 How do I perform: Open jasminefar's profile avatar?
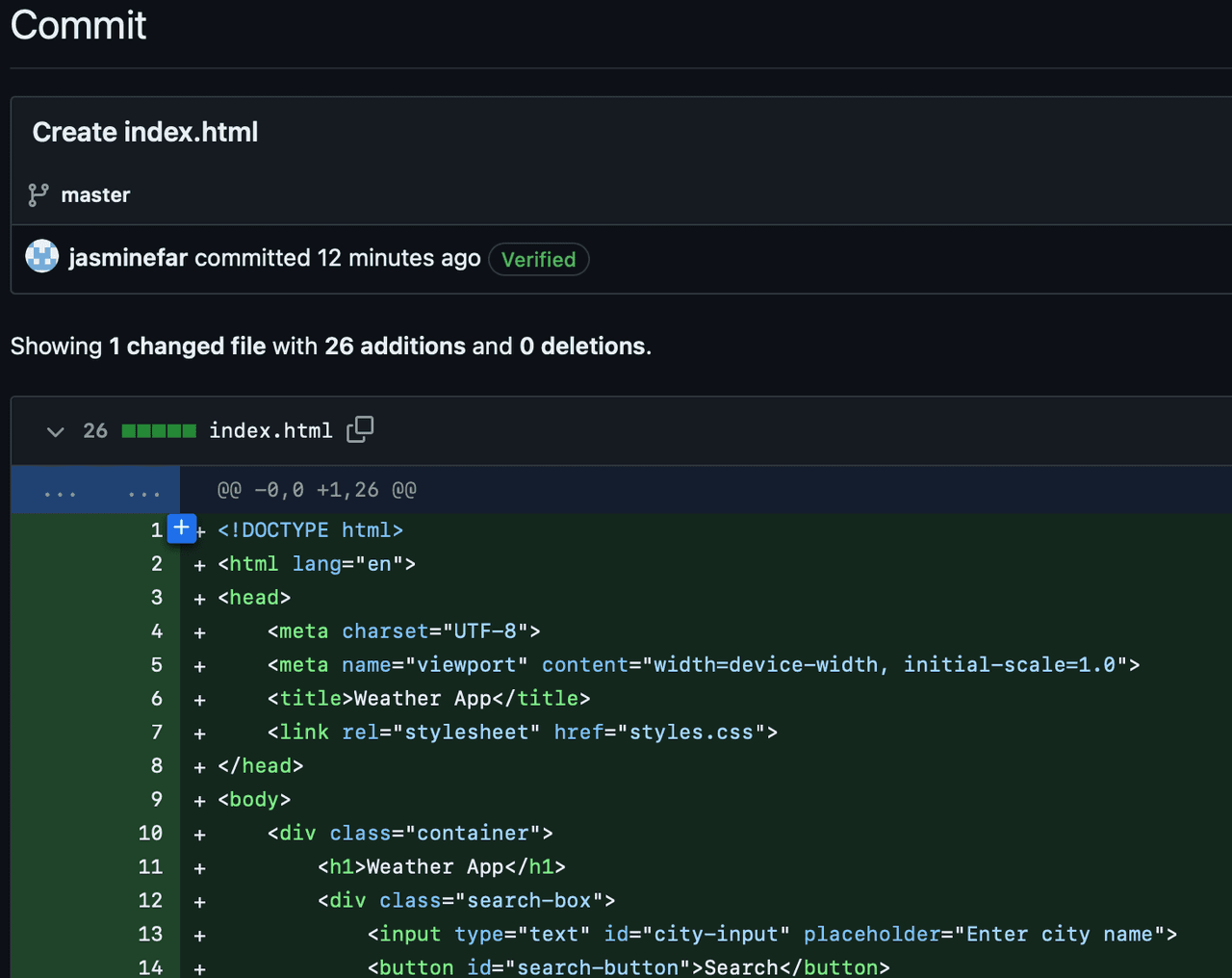coord(41,257)
